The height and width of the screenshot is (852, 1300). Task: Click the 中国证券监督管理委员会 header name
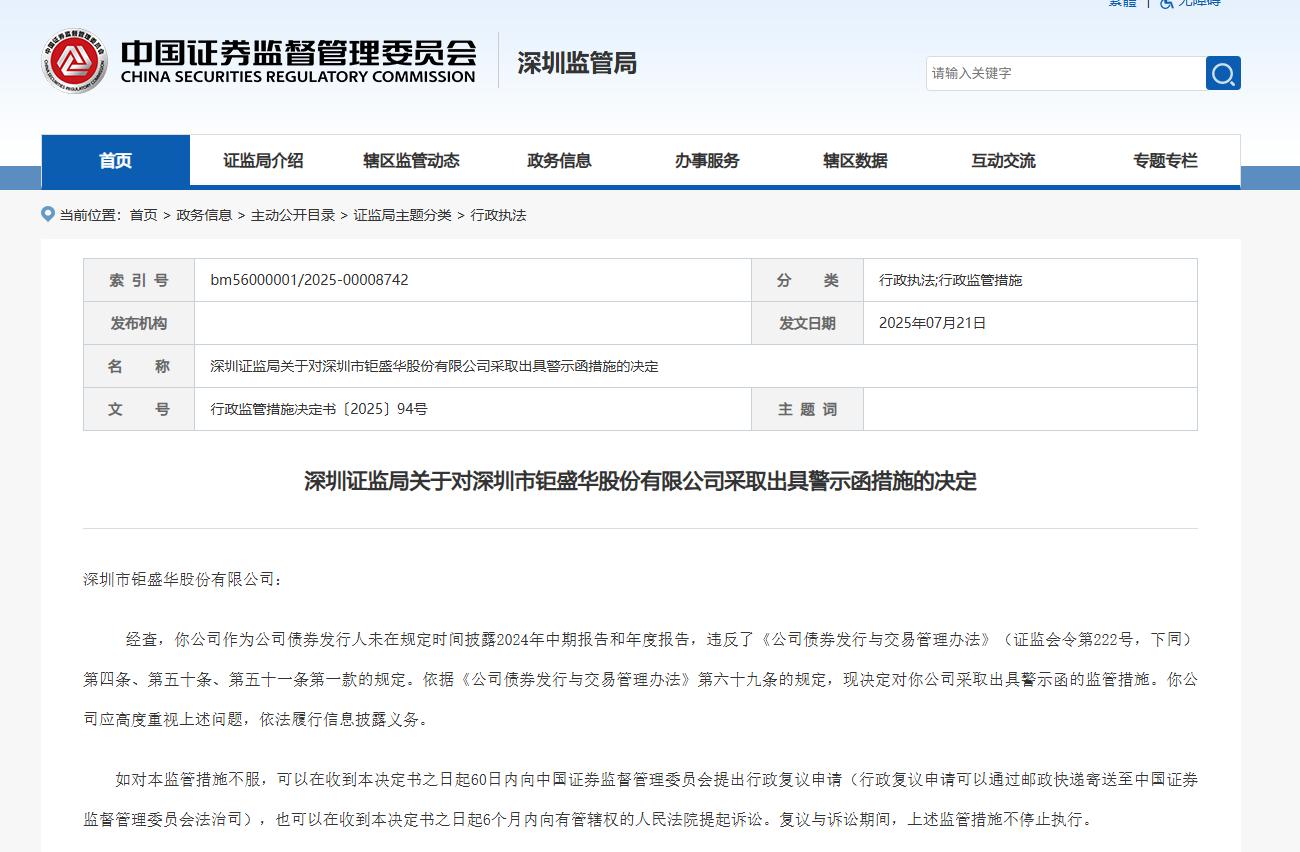coord(298,52)
